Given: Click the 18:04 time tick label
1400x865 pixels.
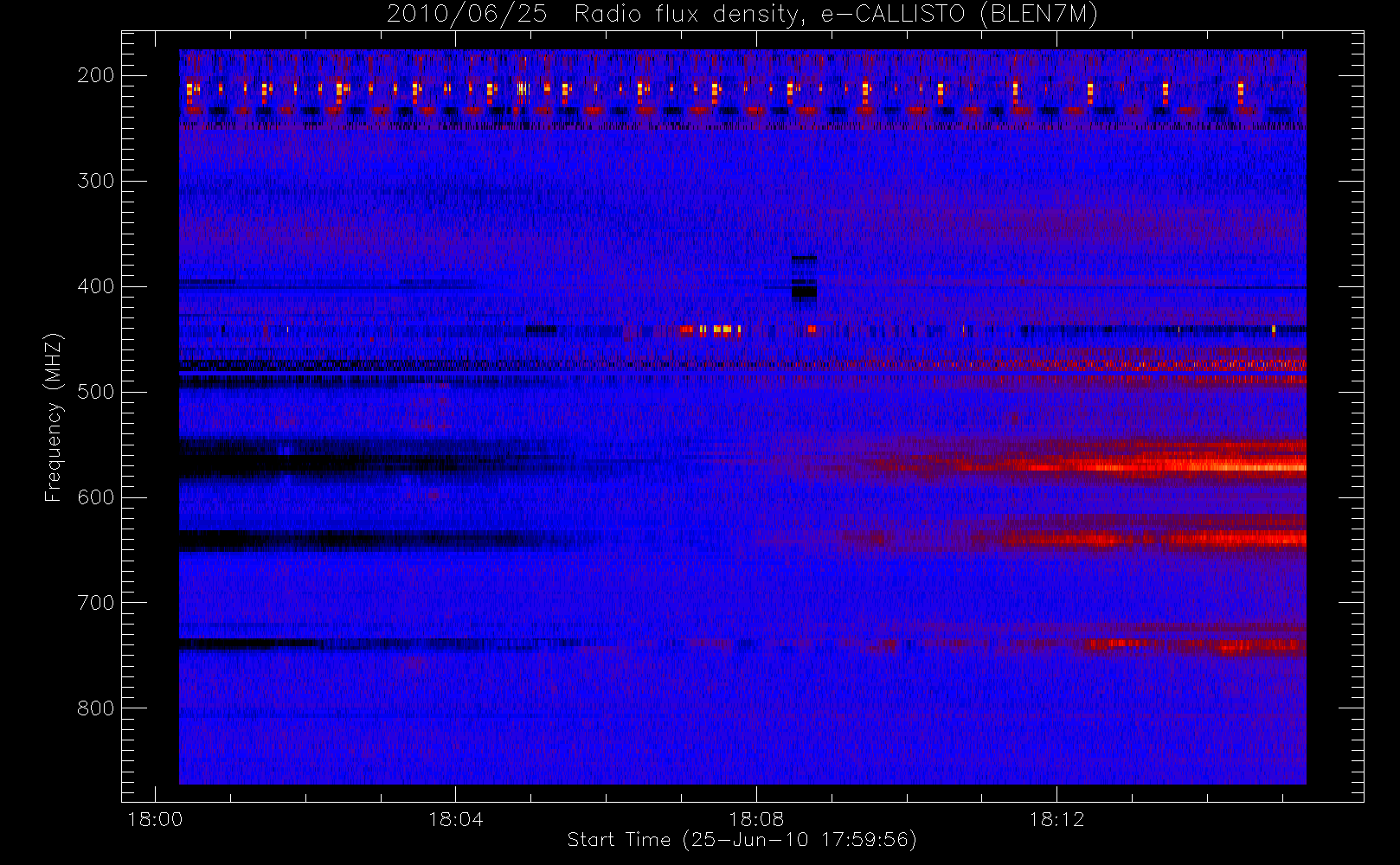Looking at the screenshot, I should [456, 819].
